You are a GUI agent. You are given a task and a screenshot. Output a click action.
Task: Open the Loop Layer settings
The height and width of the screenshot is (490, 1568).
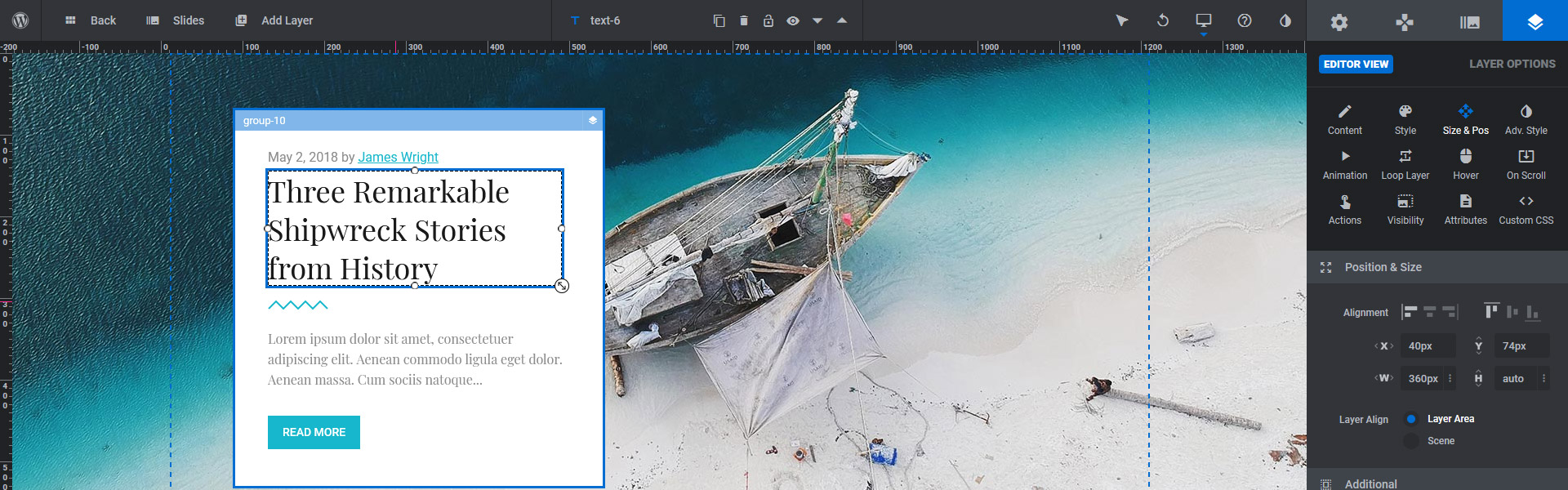(1405, 164)
